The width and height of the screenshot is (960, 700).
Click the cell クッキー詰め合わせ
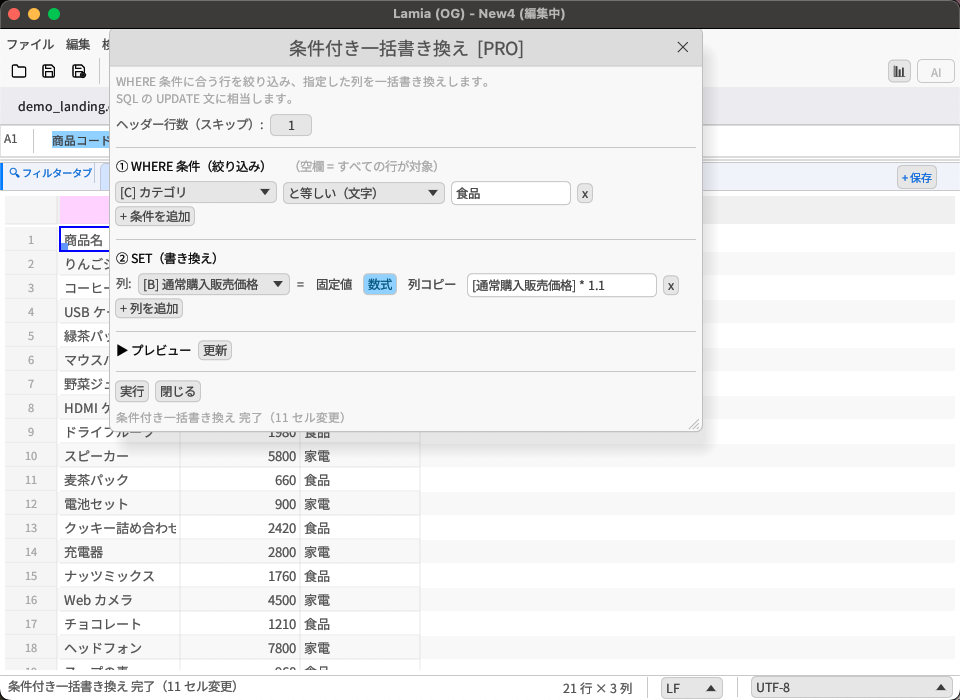tap(119, 528)
